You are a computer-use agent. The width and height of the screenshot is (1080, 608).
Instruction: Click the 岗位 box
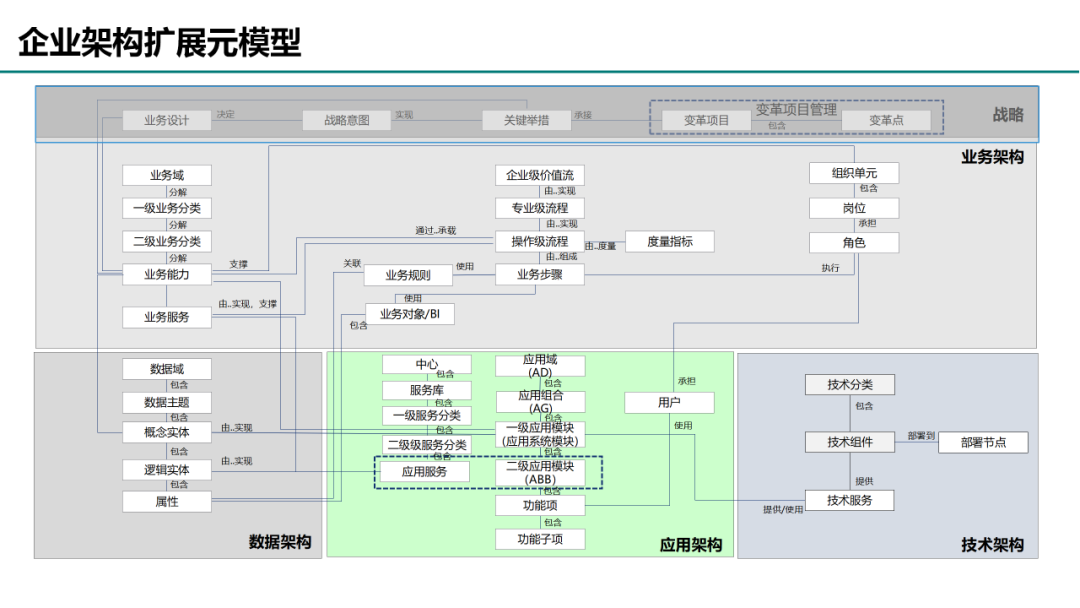[x=854, y=208]
